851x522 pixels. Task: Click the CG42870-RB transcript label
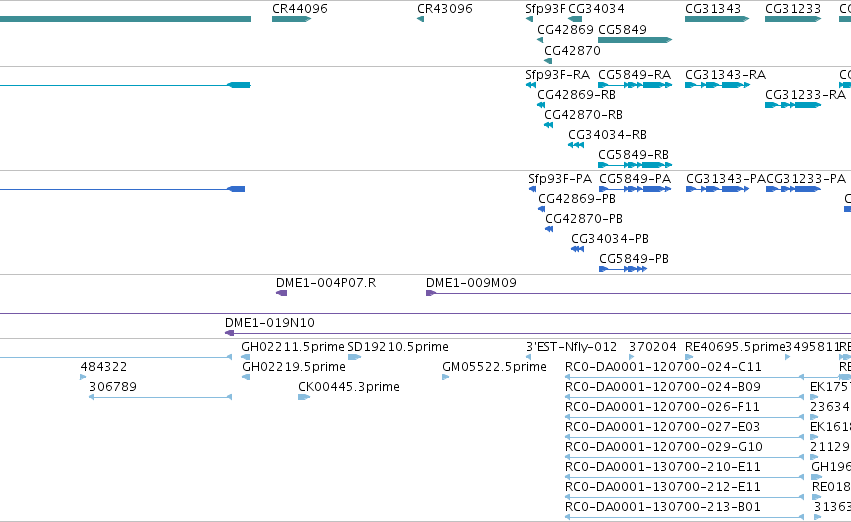click(583, 114)
